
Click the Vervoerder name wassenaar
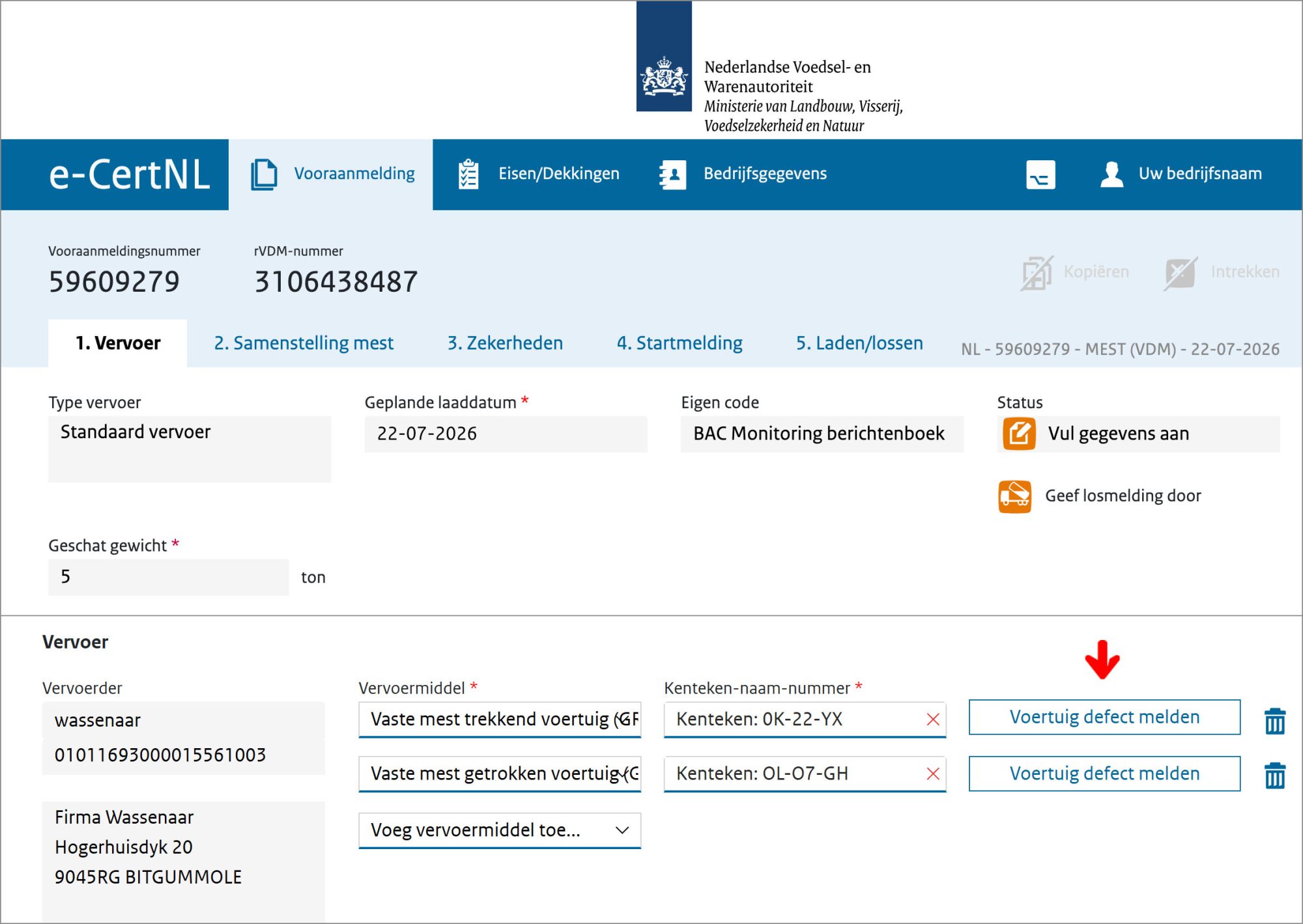[98, 720]
